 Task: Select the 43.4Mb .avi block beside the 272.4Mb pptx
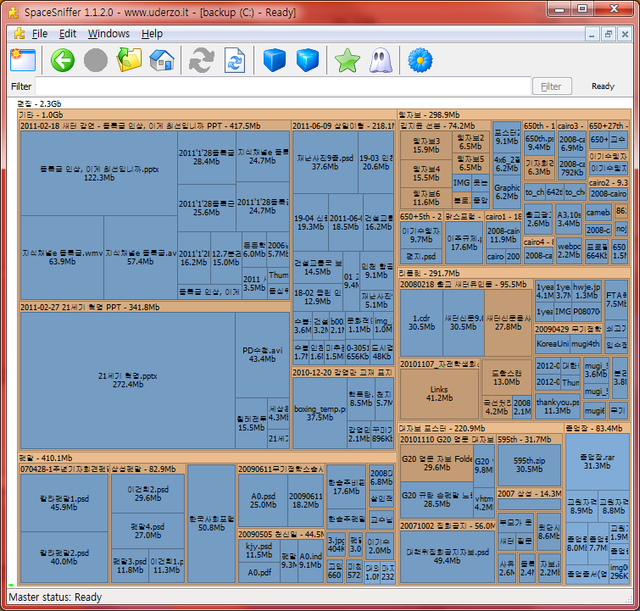pos(262,355)
